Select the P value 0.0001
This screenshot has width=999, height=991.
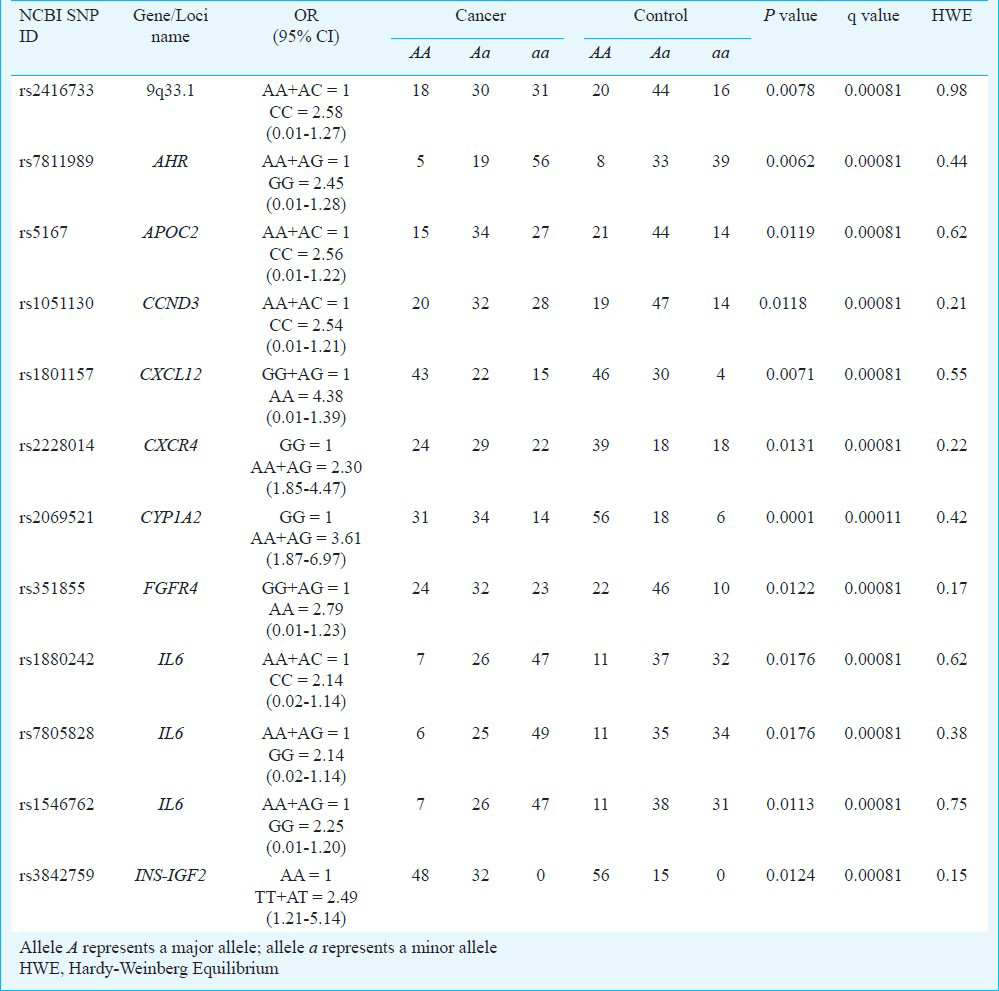790,517
